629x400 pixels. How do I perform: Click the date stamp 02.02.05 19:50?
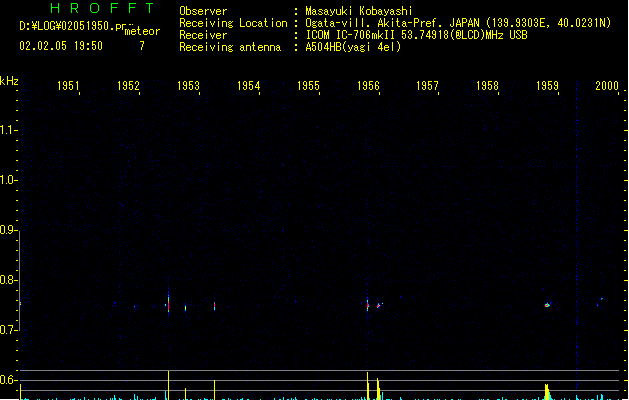pyautogui.click(x=61, y=46)
